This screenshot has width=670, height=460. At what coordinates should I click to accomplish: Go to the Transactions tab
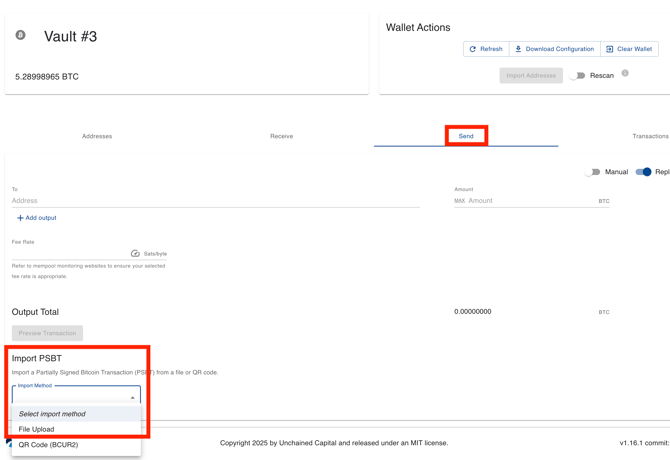(x=650, y=136)
